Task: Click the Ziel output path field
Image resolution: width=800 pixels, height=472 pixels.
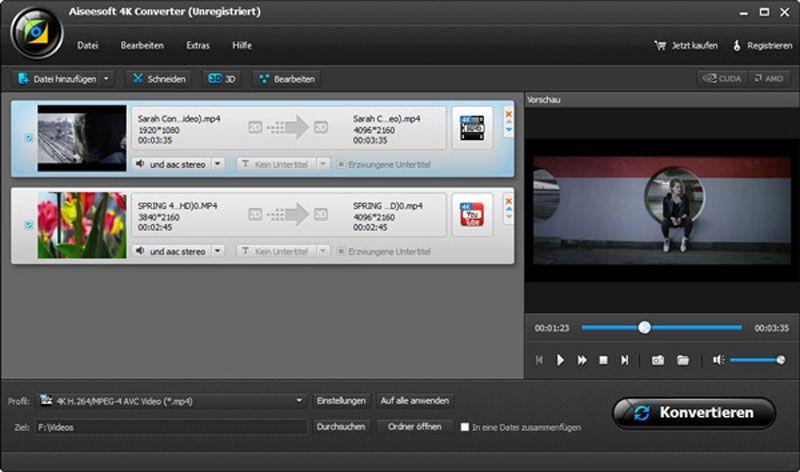Action: click(x=171, y=427)
